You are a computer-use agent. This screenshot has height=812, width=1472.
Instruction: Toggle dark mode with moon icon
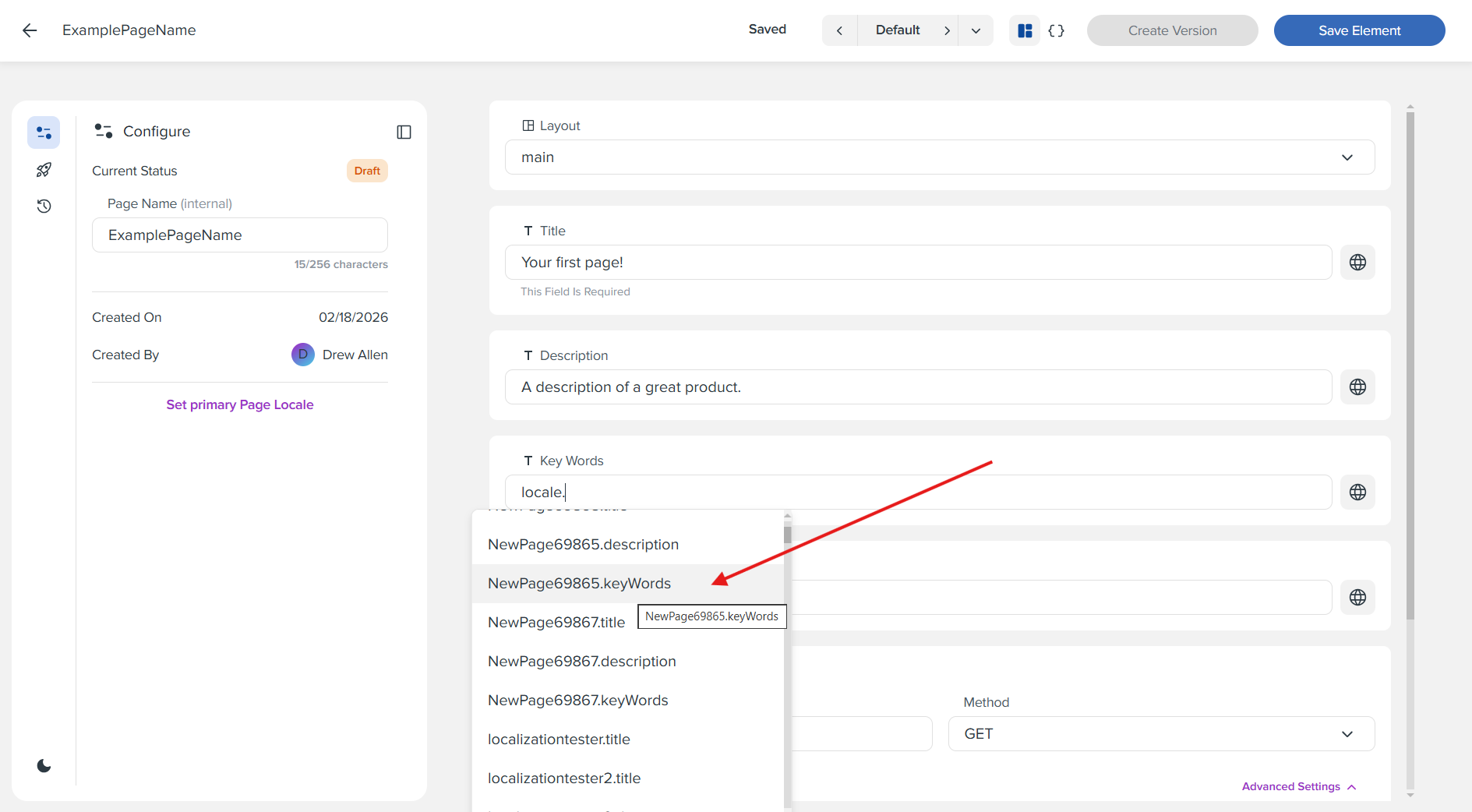44,765
